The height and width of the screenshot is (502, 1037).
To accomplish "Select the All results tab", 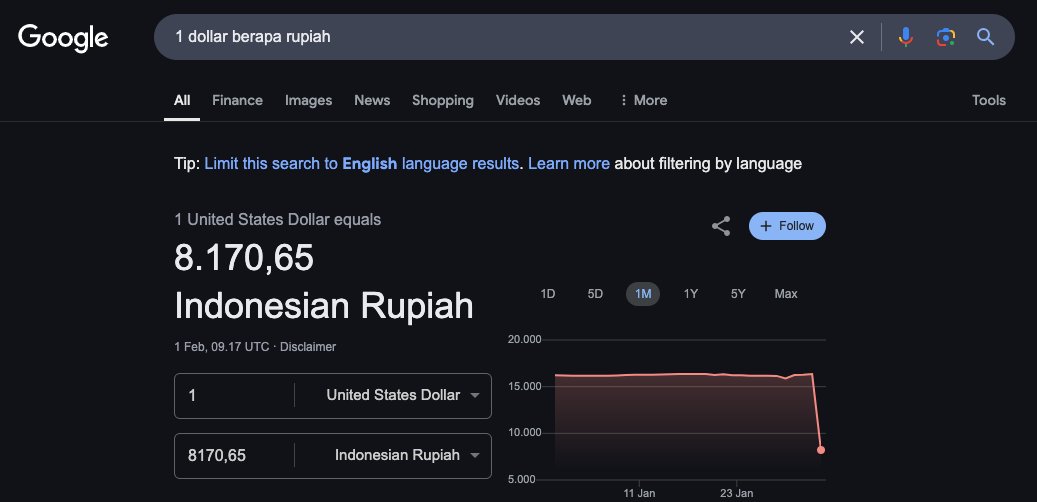I will point(182,101).
